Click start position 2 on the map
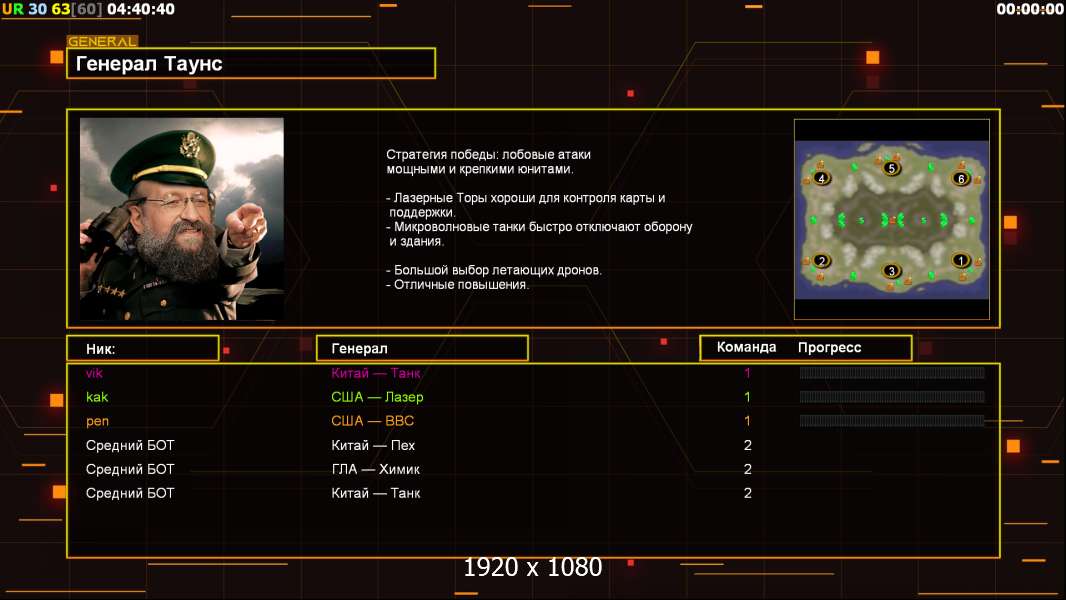Viewport: 1066px width, 600px height. click(x=822, y=261)
